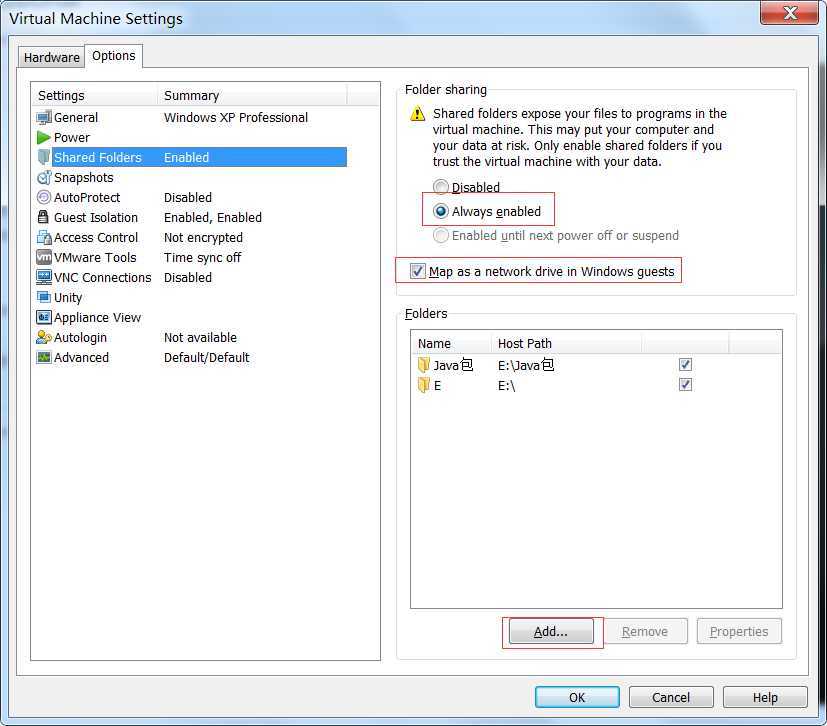Click the Autologin users icon
Screen dimensions: 827x726
tap(44, 337)
